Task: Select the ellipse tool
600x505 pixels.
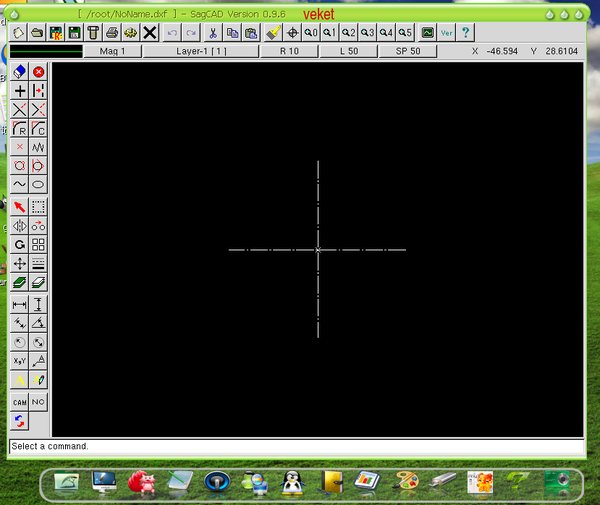Action: coord(38,184)
